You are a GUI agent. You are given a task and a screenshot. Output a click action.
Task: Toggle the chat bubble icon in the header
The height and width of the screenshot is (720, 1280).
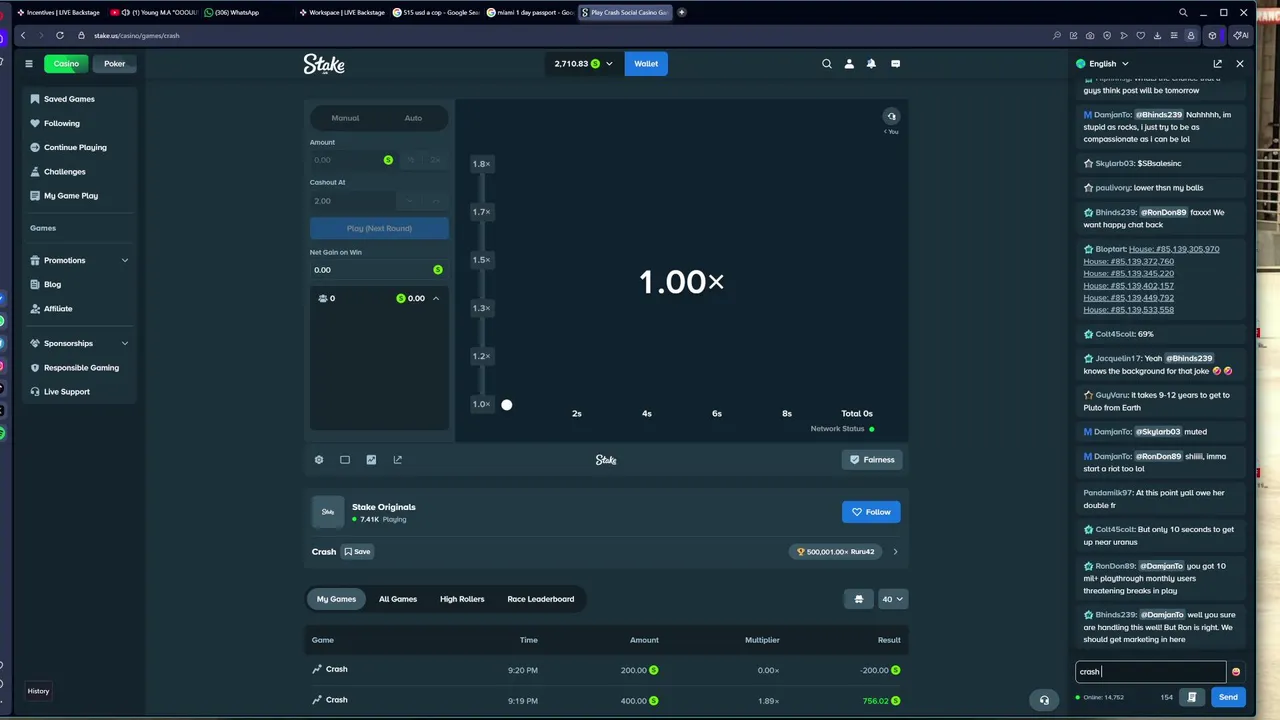[x=895, y=64]
